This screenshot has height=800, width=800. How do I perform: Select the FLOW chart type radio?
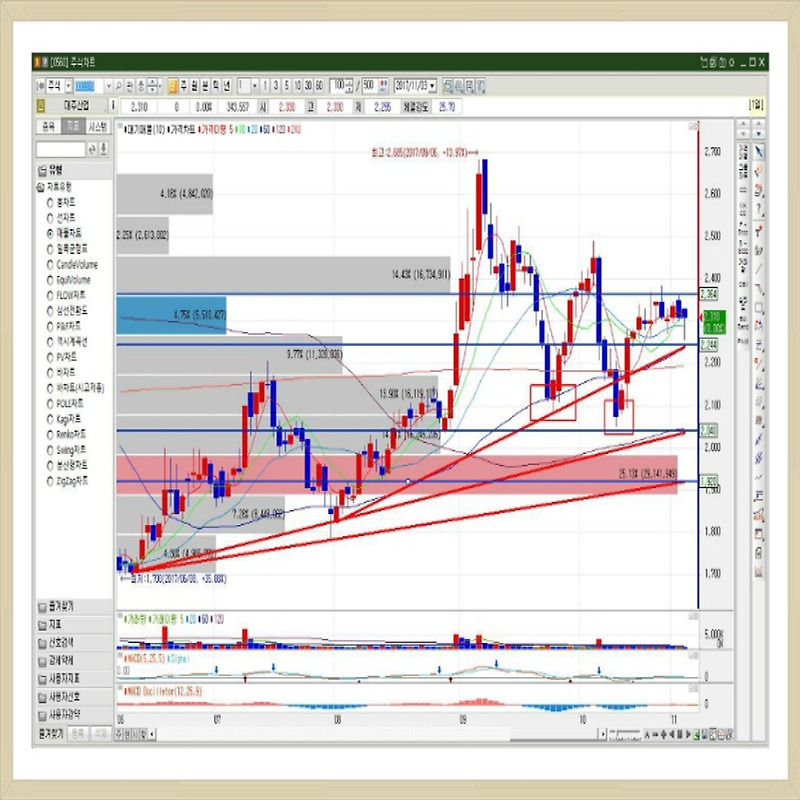[x=50, y=295]
